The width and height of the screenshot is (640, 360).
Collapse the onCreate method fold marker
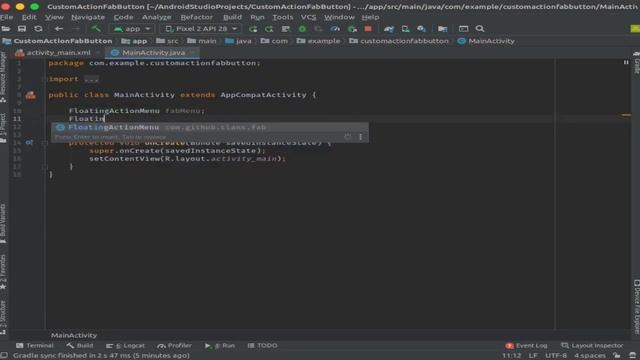tap(44, 143)
